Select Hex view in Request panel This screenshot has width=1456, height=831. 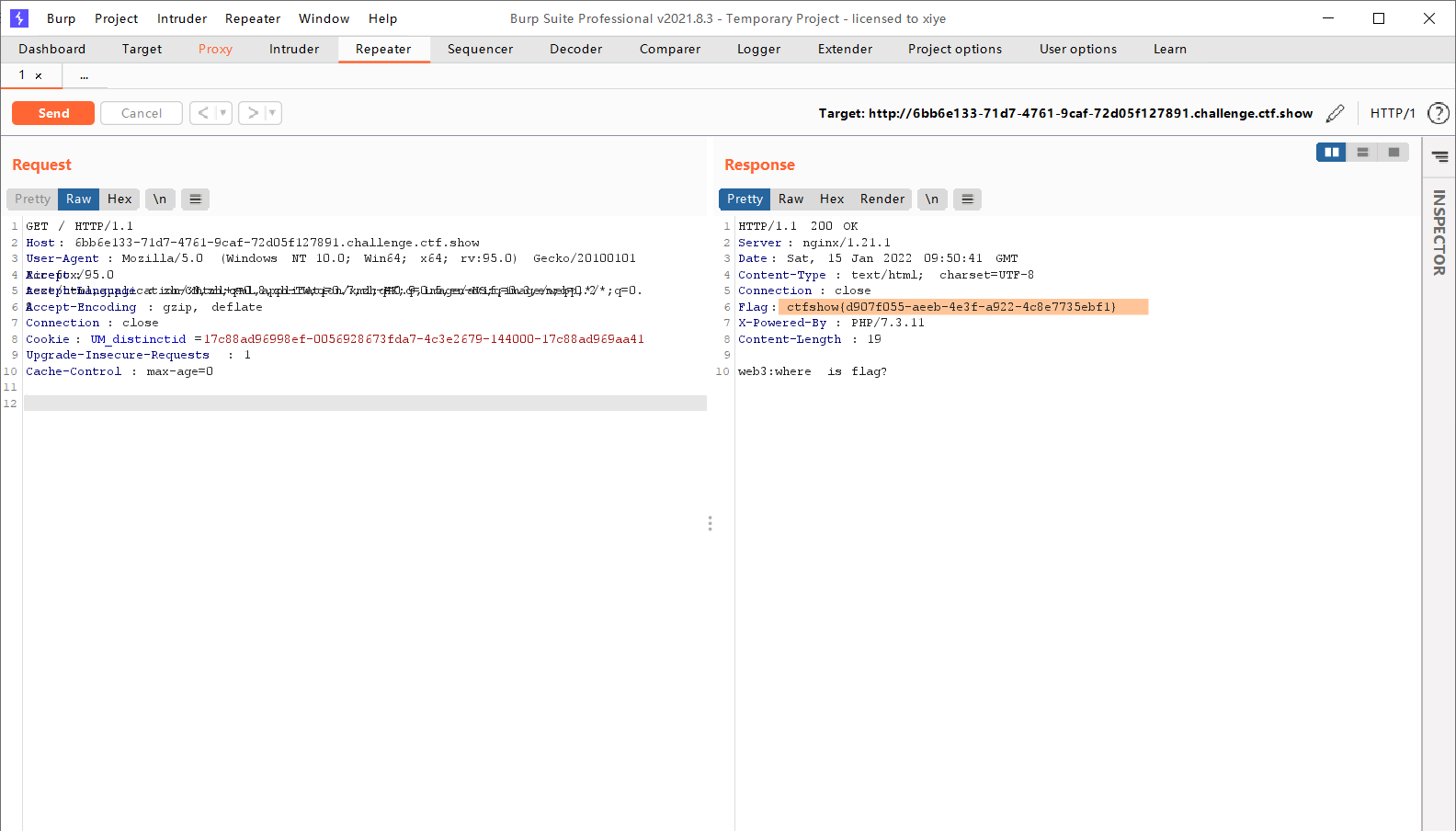(x=119, y=199)
